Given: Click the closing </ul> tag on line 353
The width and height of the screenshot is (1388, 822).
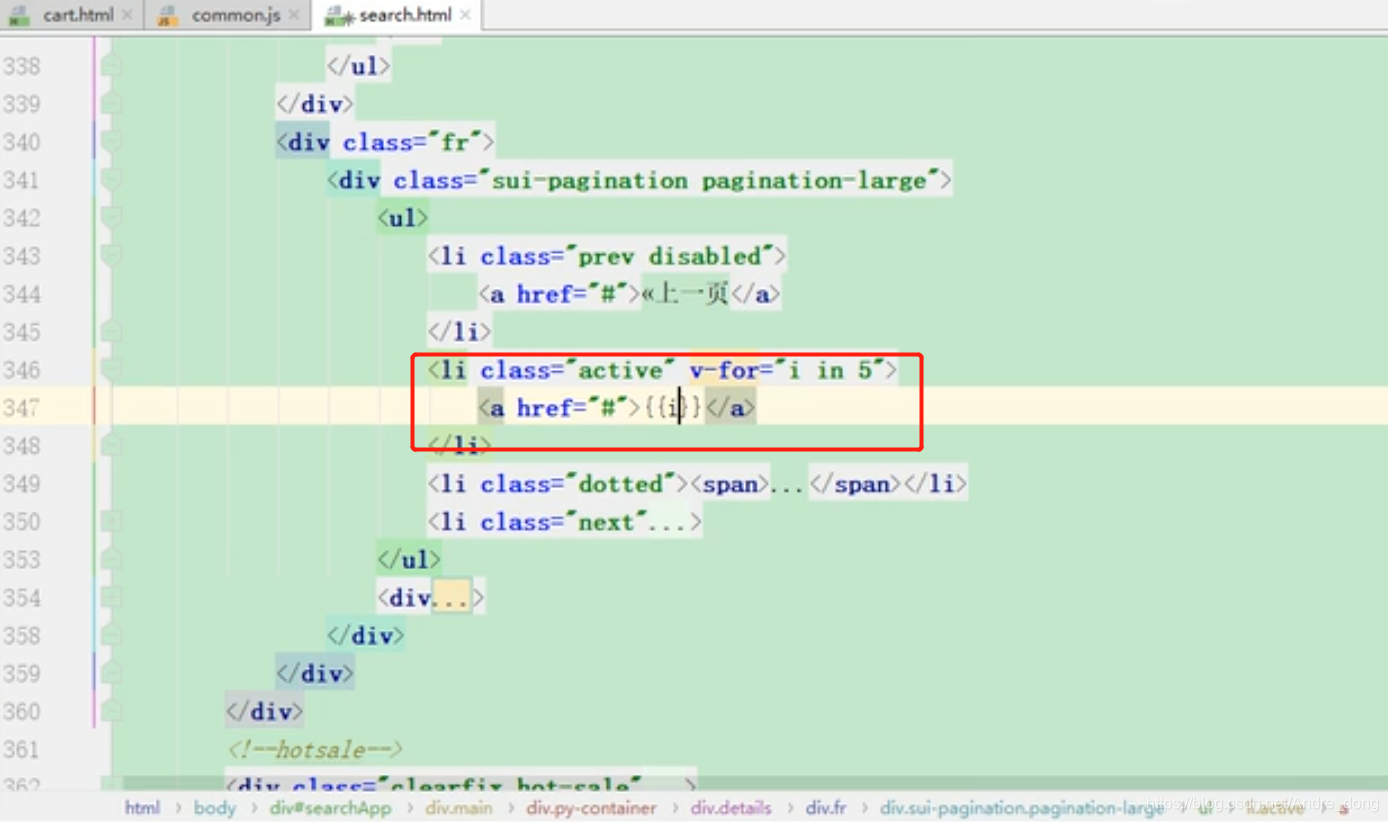Looking at the screenshot, I should (x=409, y=560).
